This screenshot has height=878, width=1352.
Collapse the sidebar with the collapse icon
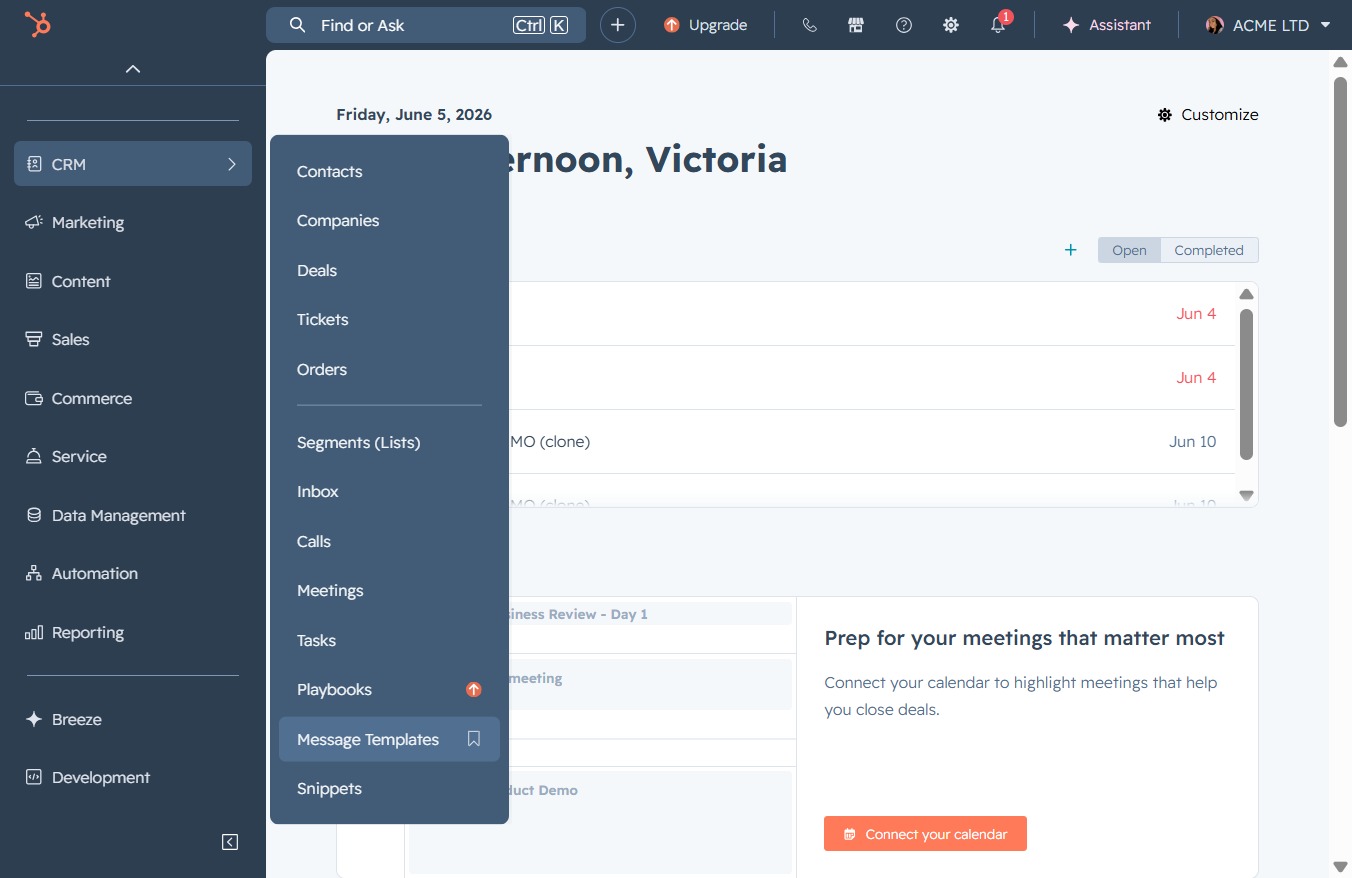point(230,842)
